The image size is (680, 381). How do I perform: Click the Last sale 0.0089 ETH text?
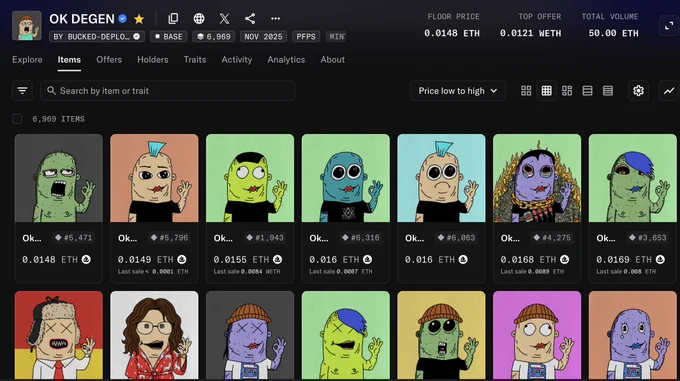pyautogui.click(x=533, y=271)
